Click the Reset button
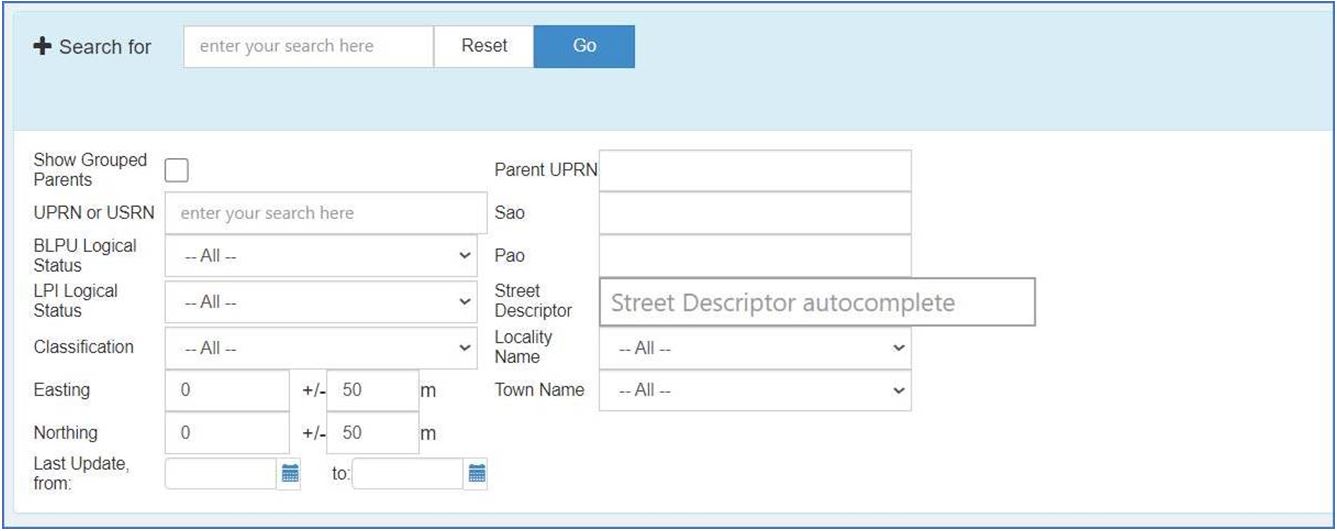1337x531 pixels. (x=484, y=46)
